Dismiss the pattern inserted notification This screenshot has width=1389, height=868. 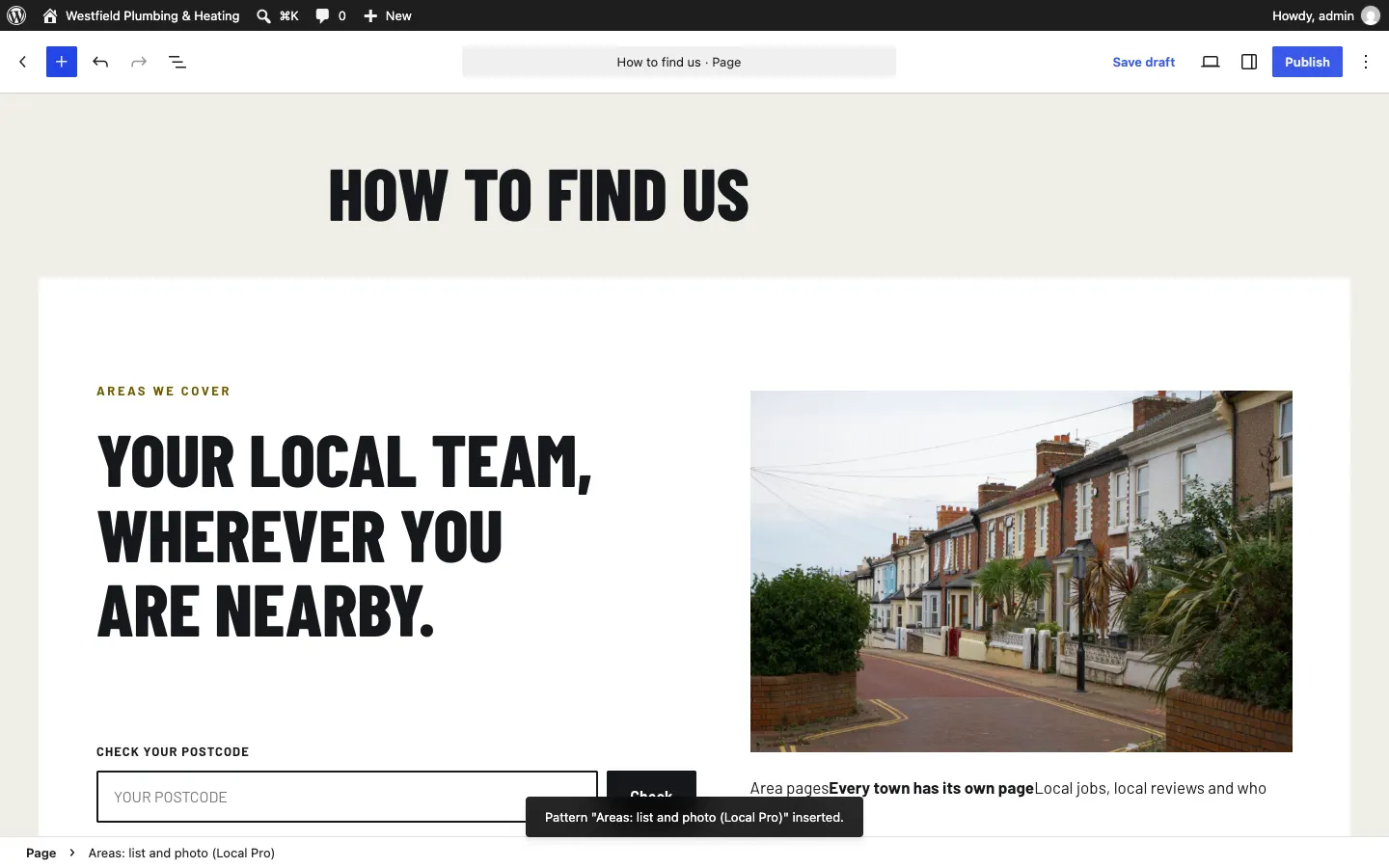tap(694, 817)
